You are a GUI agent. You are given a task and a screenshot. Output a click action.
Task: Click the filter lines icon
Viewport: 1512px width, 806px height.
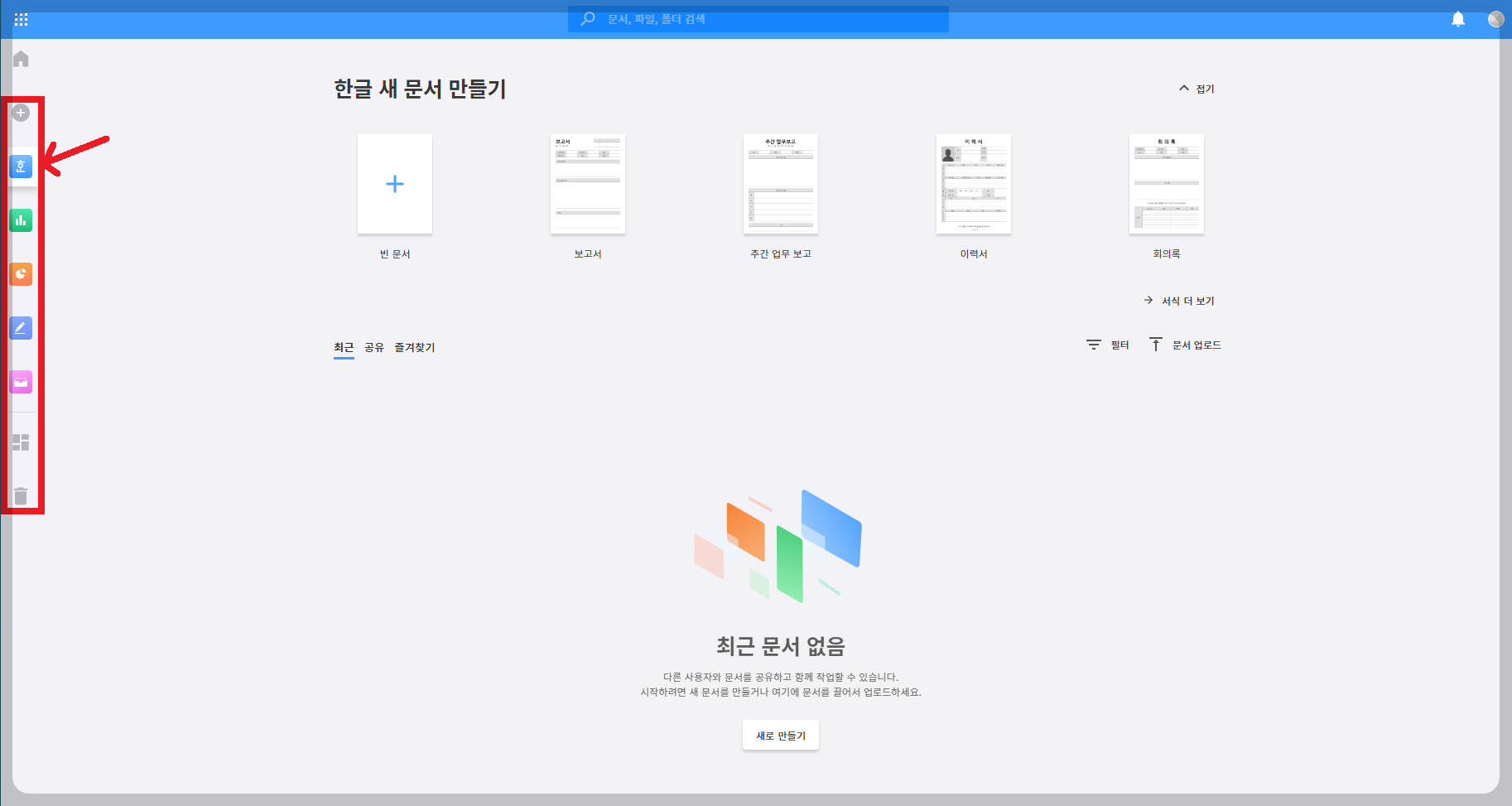pos(1094,345)
